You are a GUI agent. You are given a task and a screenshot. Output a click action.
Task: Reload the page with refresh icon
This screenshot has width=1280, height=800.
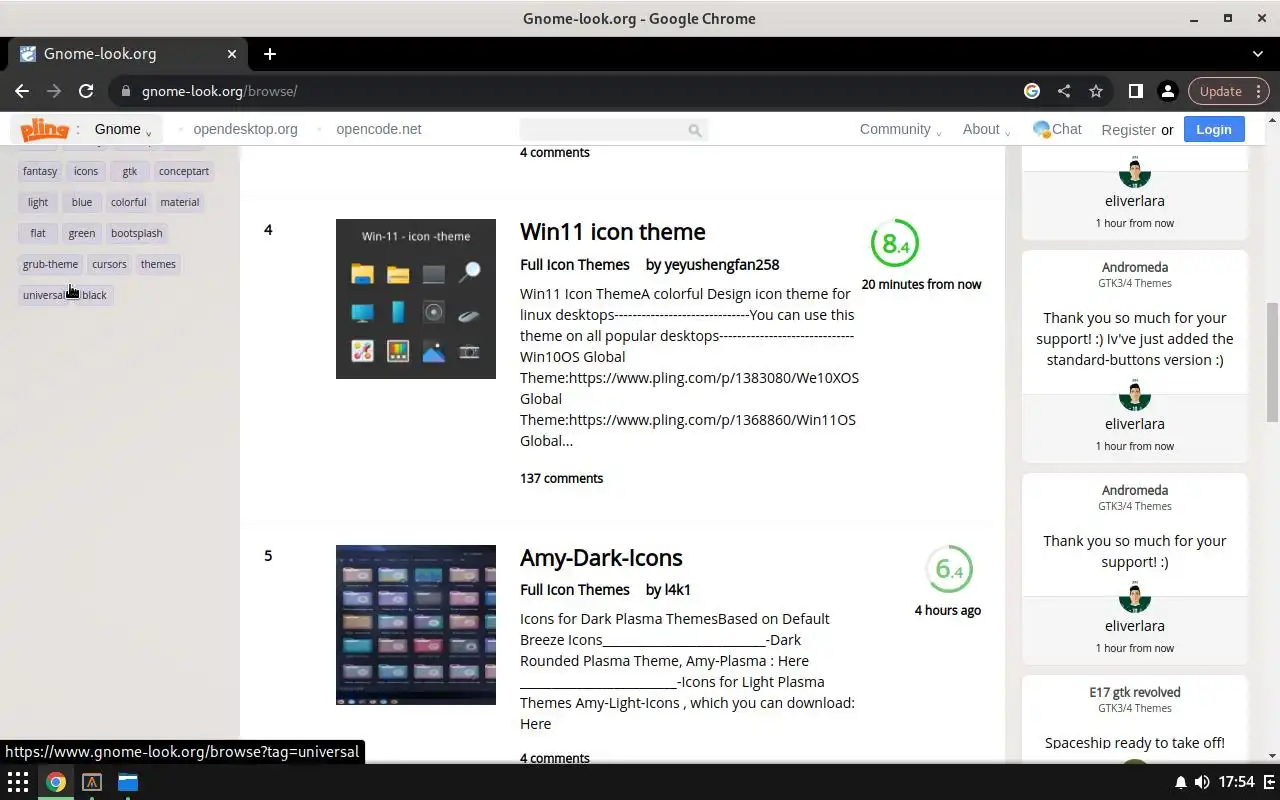click(x=86, y=91)
